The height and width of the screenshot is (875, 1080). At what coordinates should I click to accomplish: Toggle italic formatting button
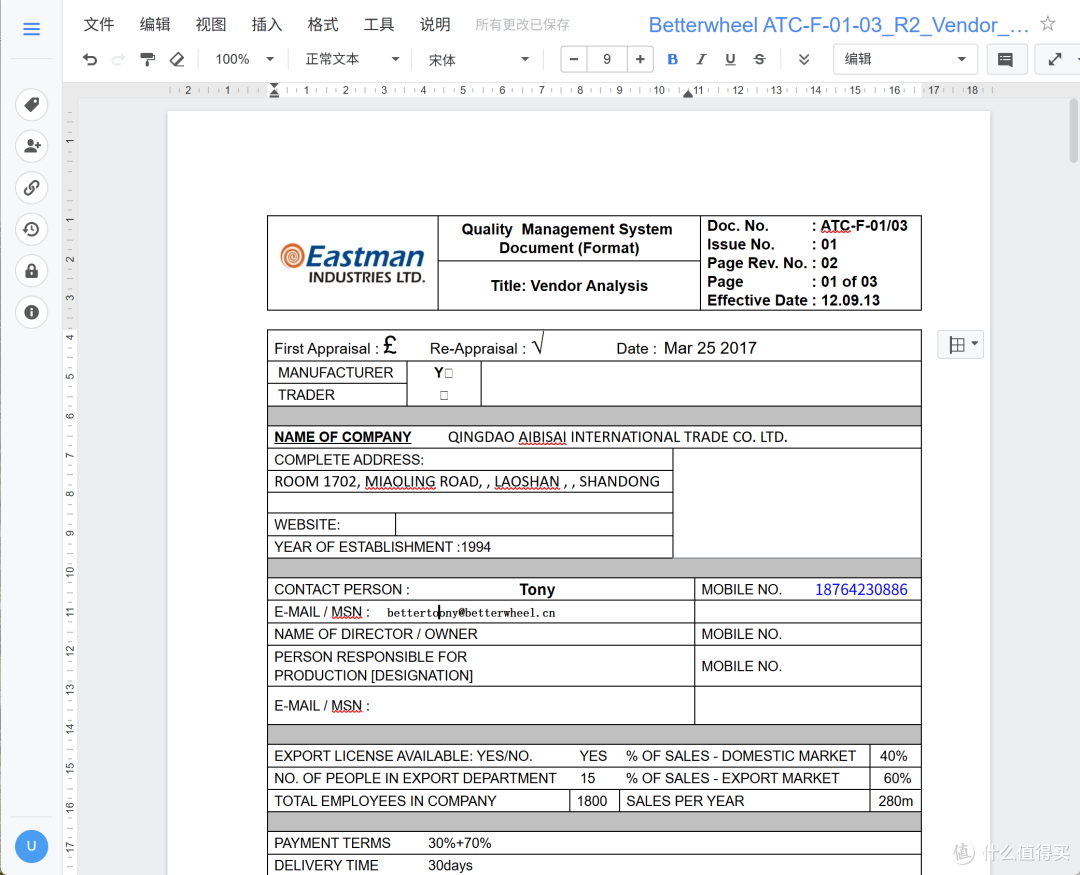[x=701, y=59]
